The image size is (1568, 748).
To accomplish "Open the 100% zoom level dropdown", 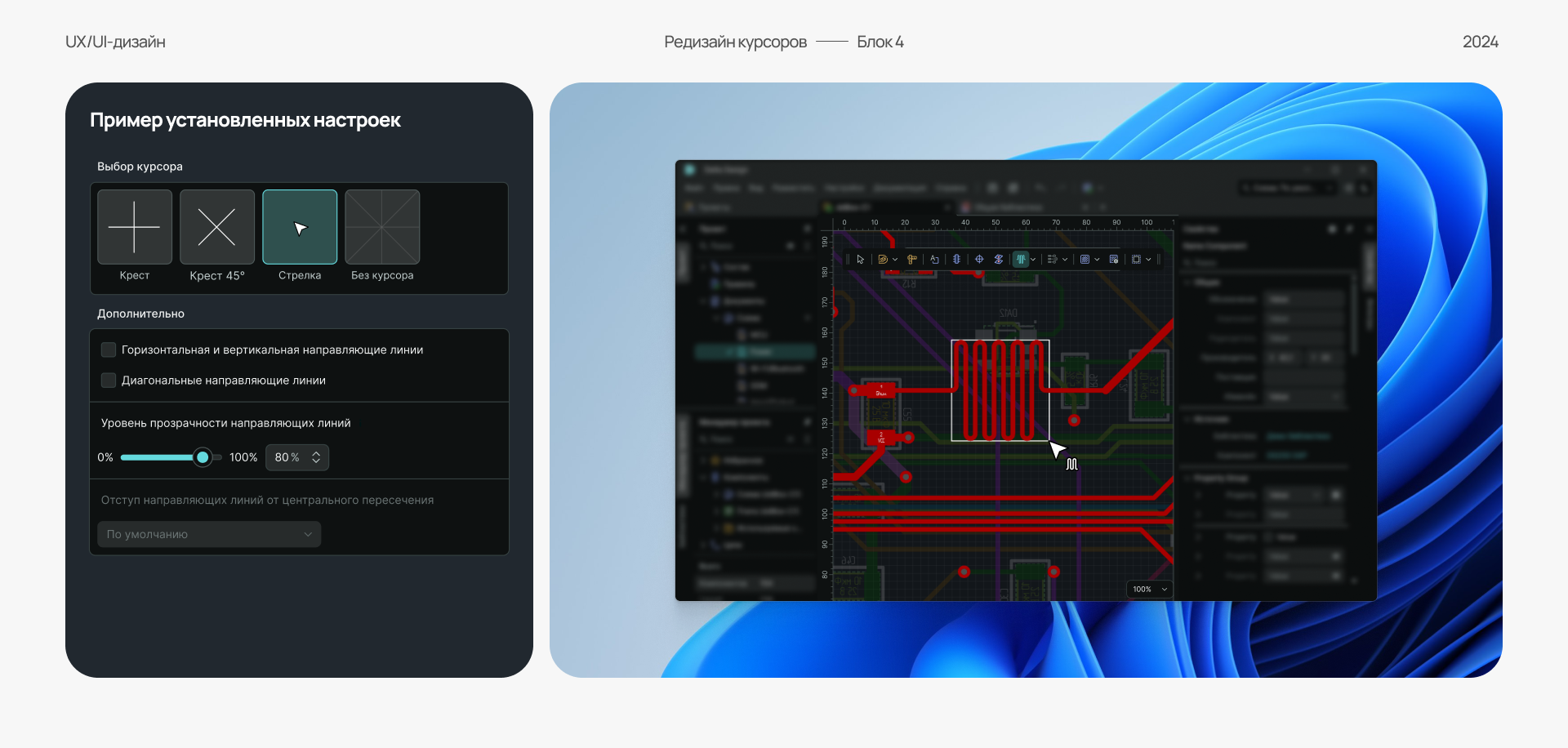I will [x=1148, y=589].
